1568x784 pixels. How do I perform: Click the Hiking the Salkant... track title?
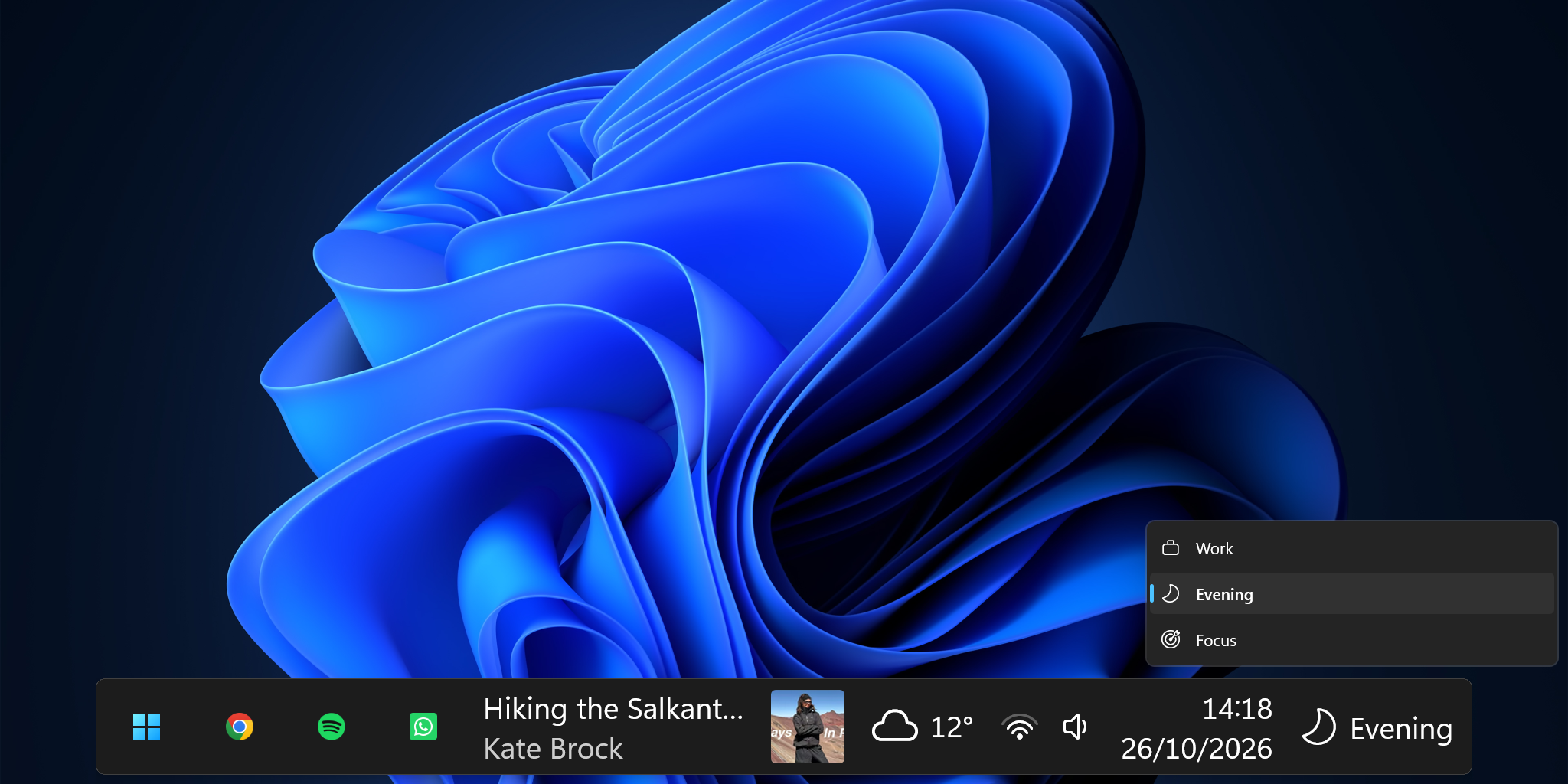(x=613, y=709)
